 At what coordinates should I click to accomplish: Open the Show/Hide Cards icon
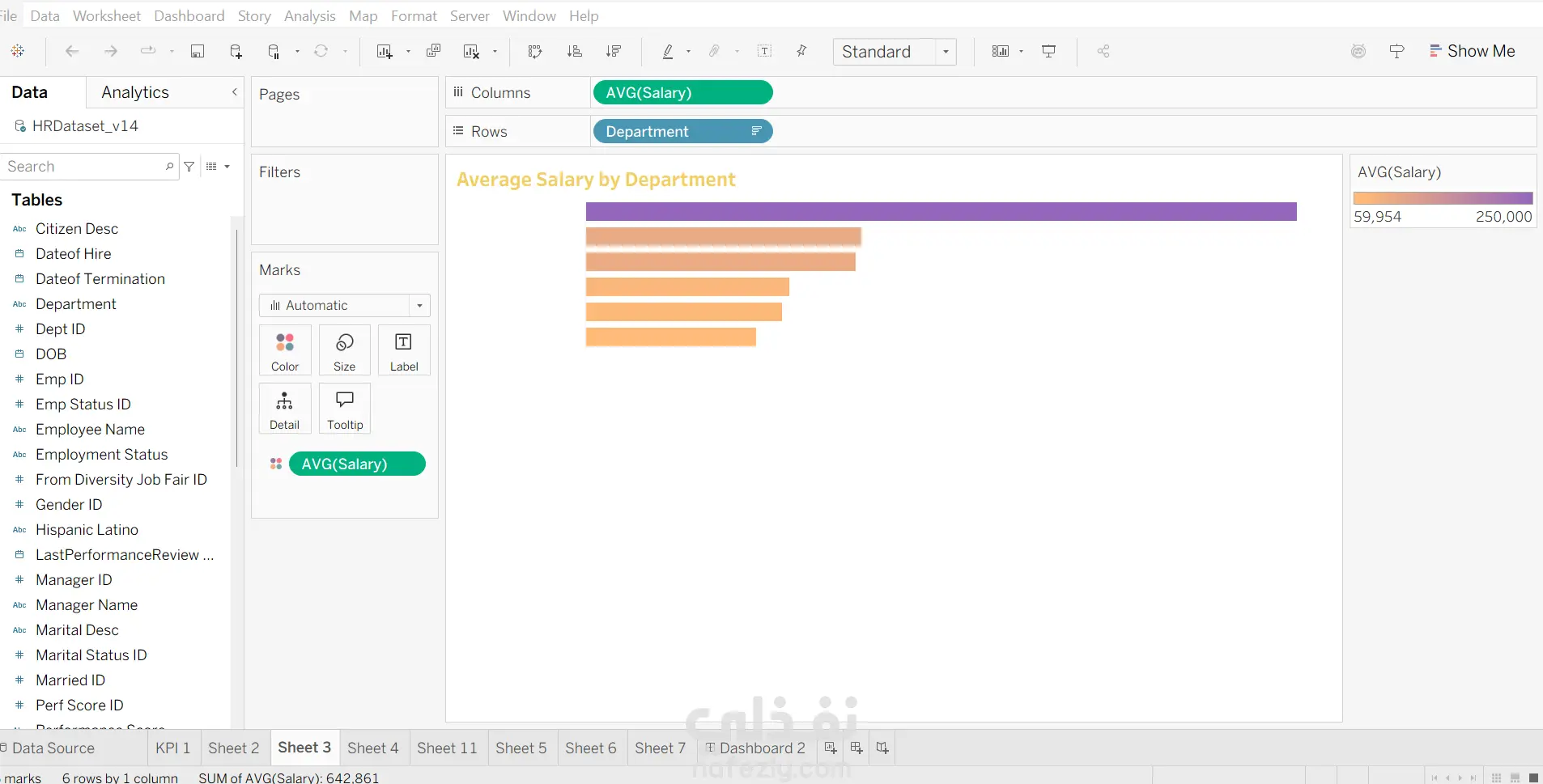coord(1001,51)
